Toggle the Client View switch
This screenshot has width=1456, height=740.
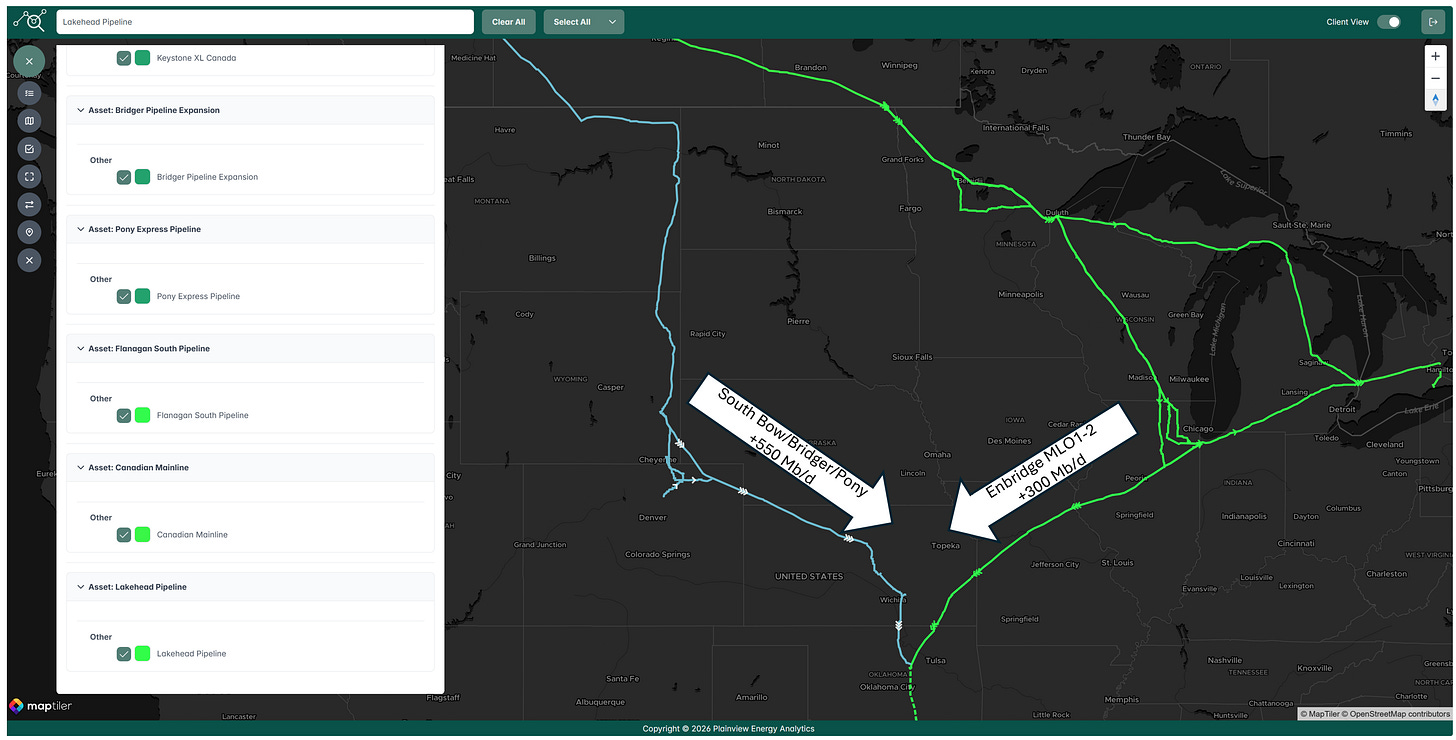pos(1389,22)
